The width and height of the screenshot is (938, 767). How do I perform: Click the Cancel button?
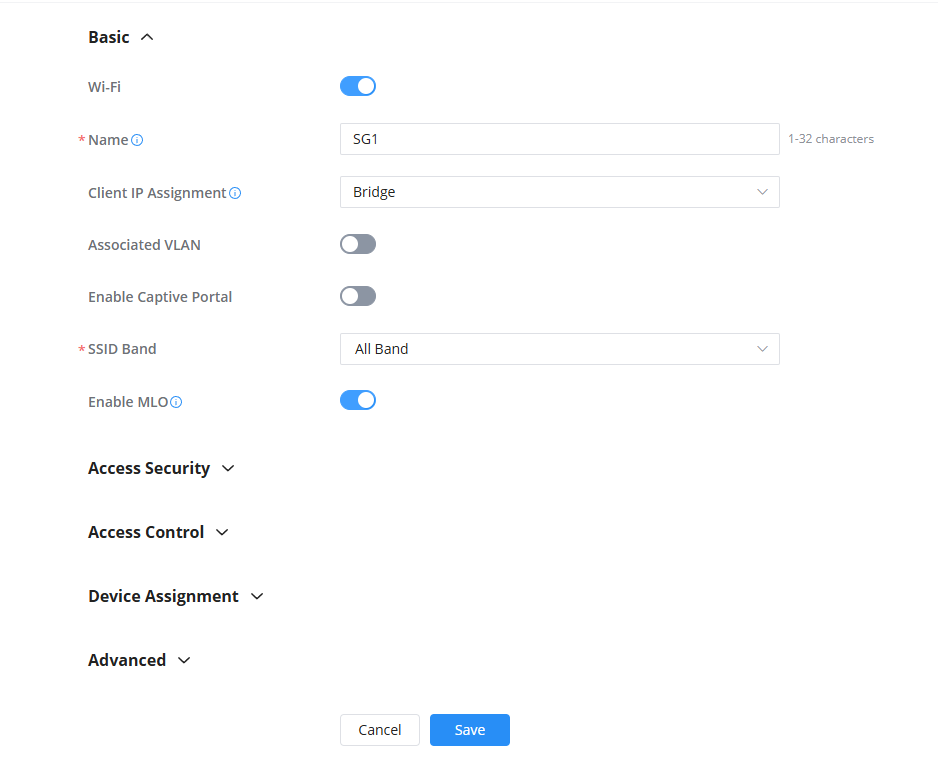(380, 730)
